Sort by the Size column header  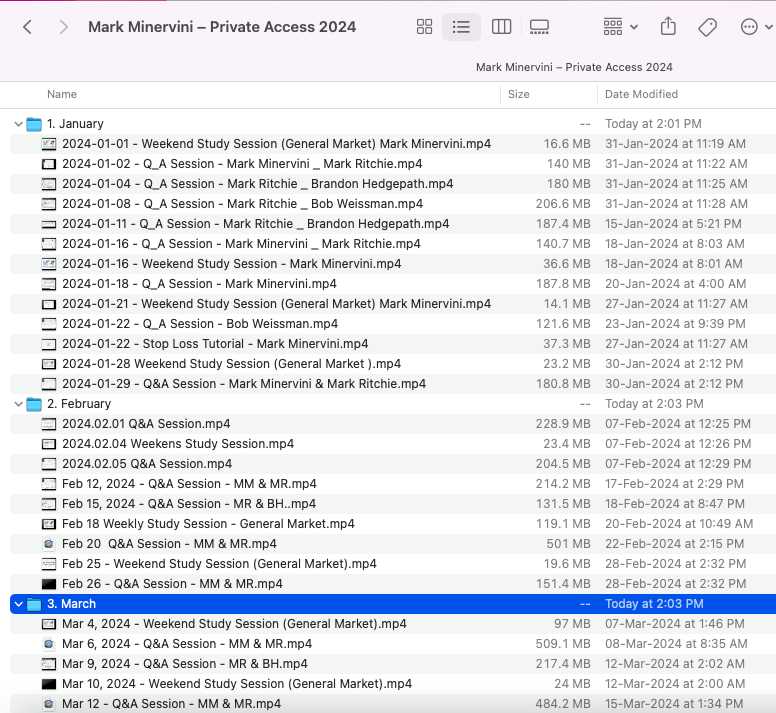tap(519, 94)
